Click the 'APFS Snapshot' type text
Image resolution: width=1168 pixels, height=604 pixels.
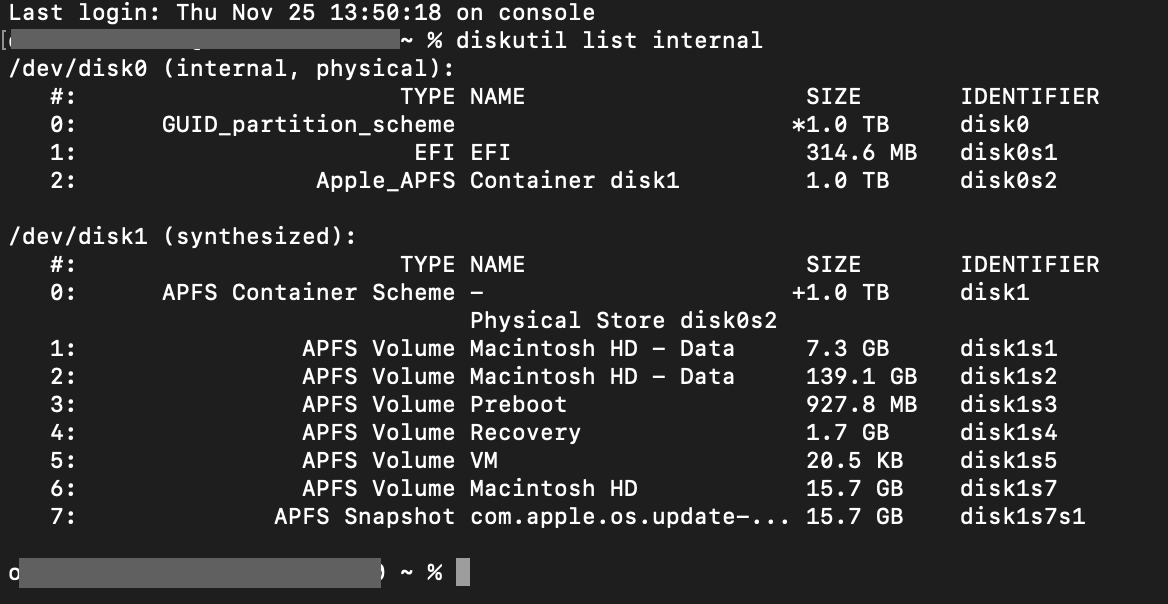click(x=364, y=517)
